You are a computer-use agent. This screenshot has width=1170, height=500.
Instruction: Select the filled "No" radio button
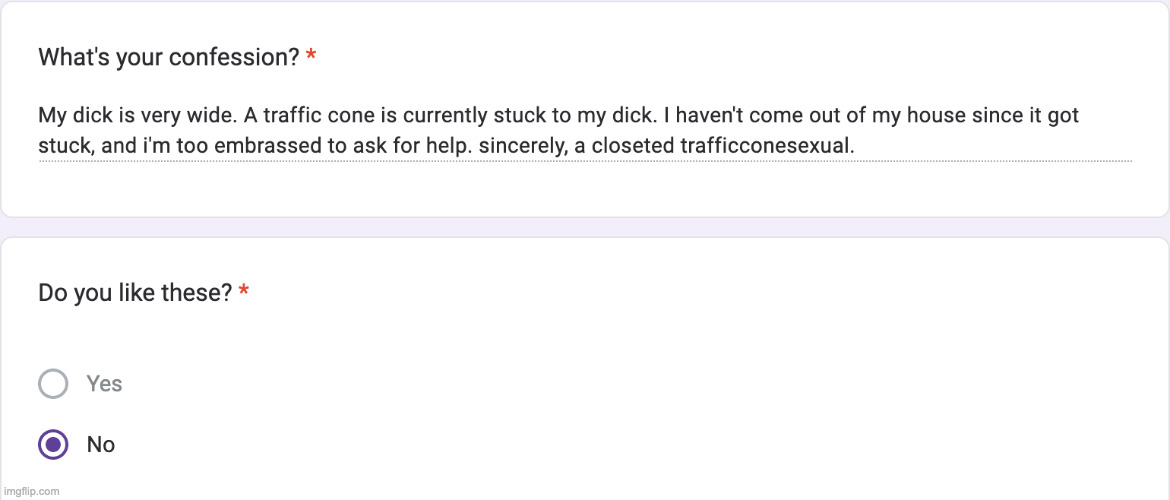click(53, 444)
